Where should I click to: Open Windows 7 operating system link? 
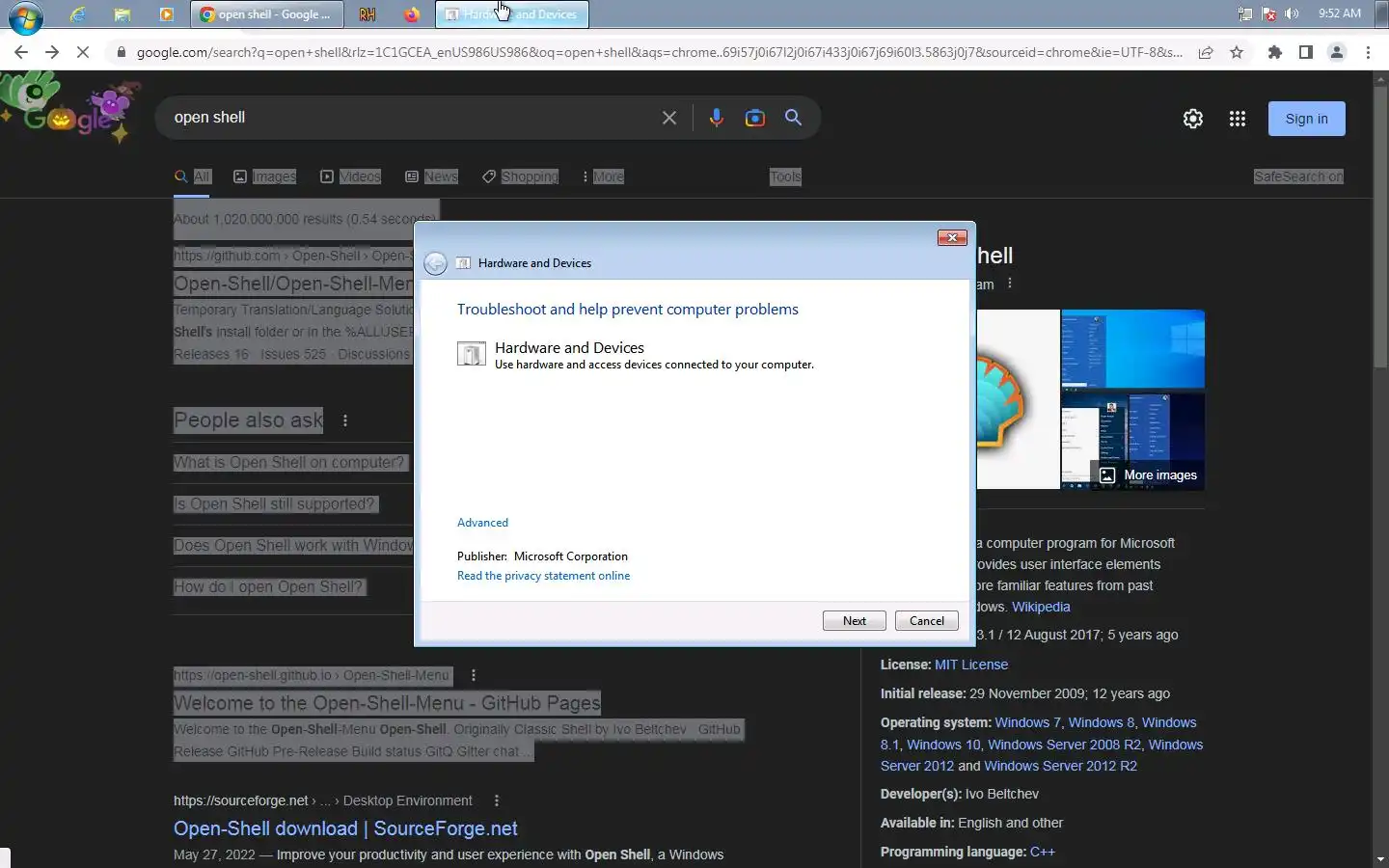coord(1027,722)
